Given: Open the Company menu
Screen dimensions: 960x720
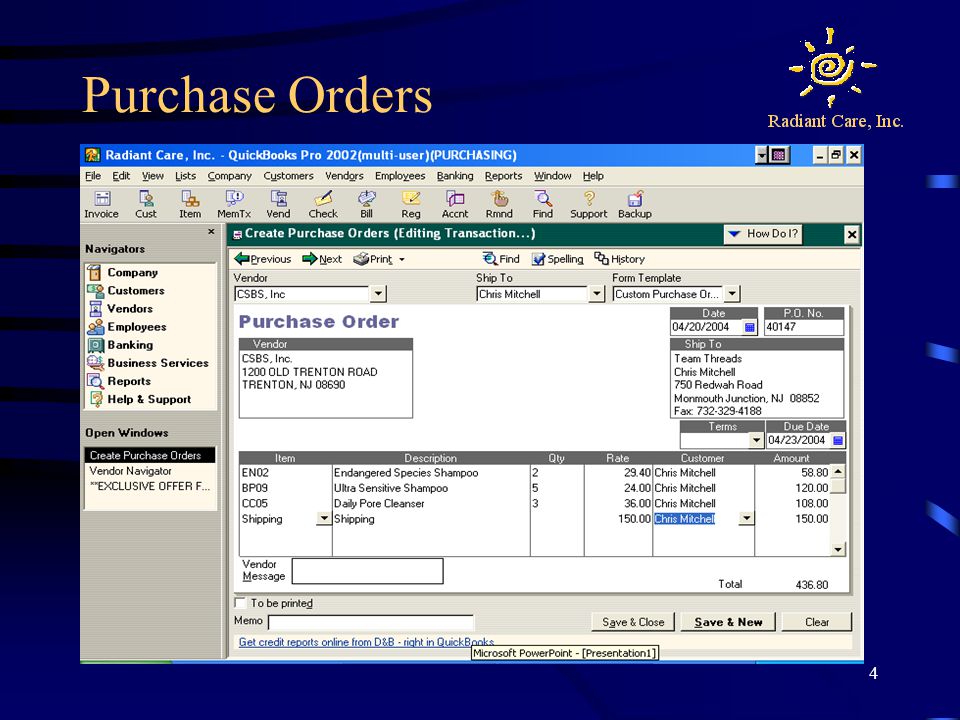Looking at the screenshot, I should tap(230, 176).
